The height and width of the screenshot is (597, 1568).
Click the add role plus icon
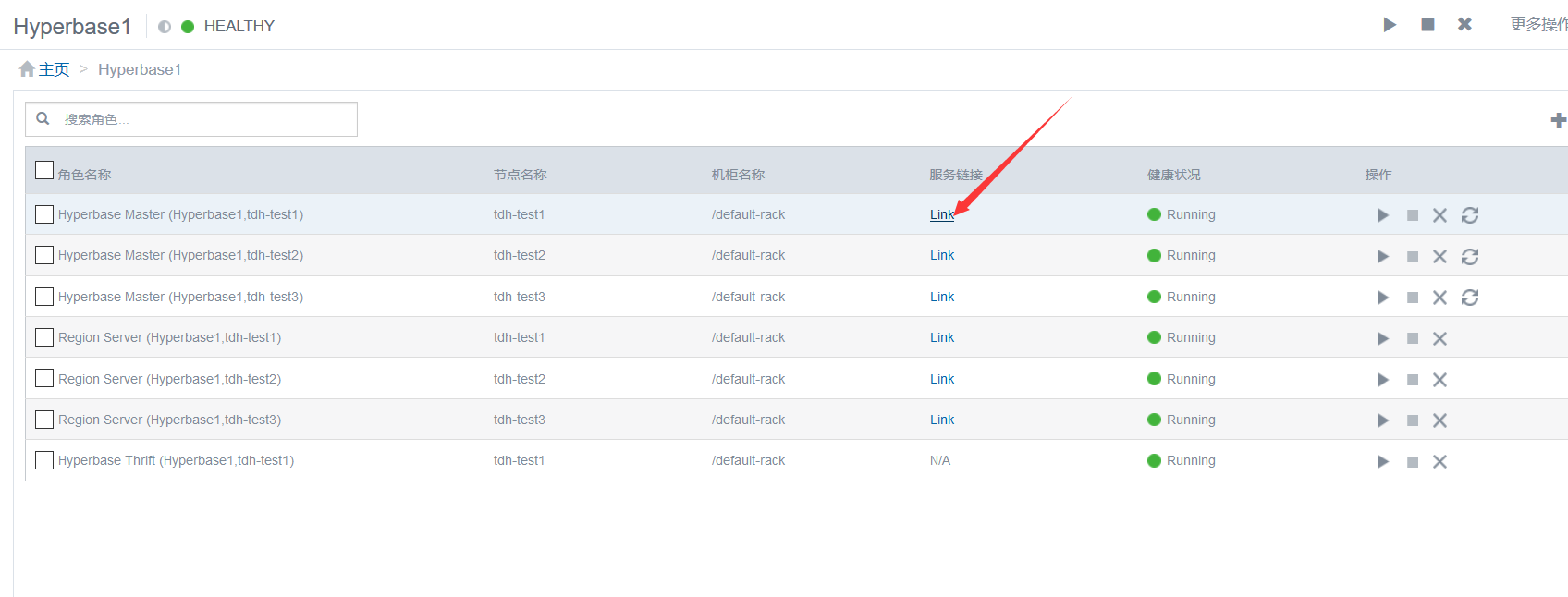pyautogui.click(x=1558, y=120)
